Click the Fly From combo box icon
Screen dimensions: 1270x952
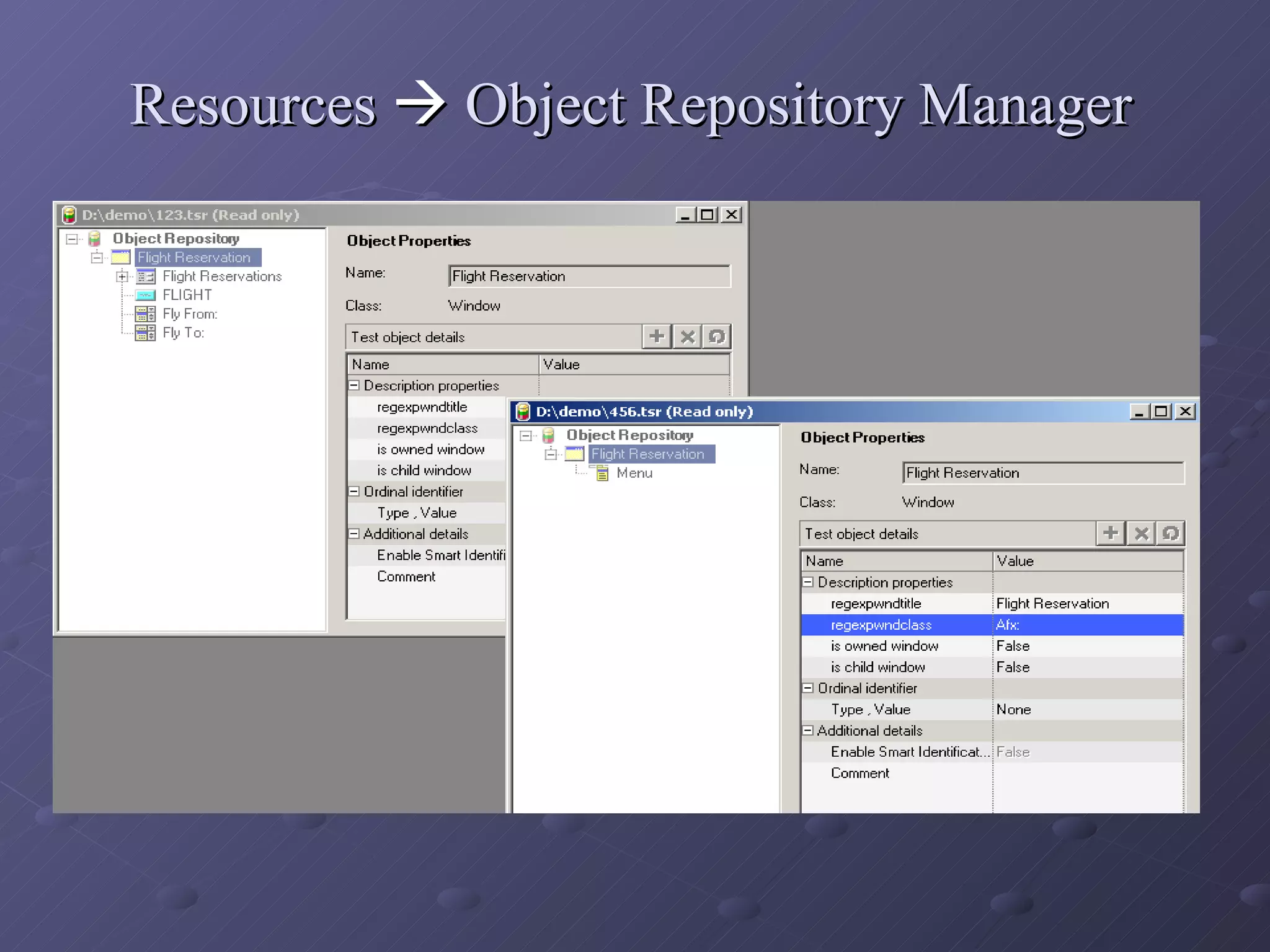pyautogui.click(x=146, y=314)
